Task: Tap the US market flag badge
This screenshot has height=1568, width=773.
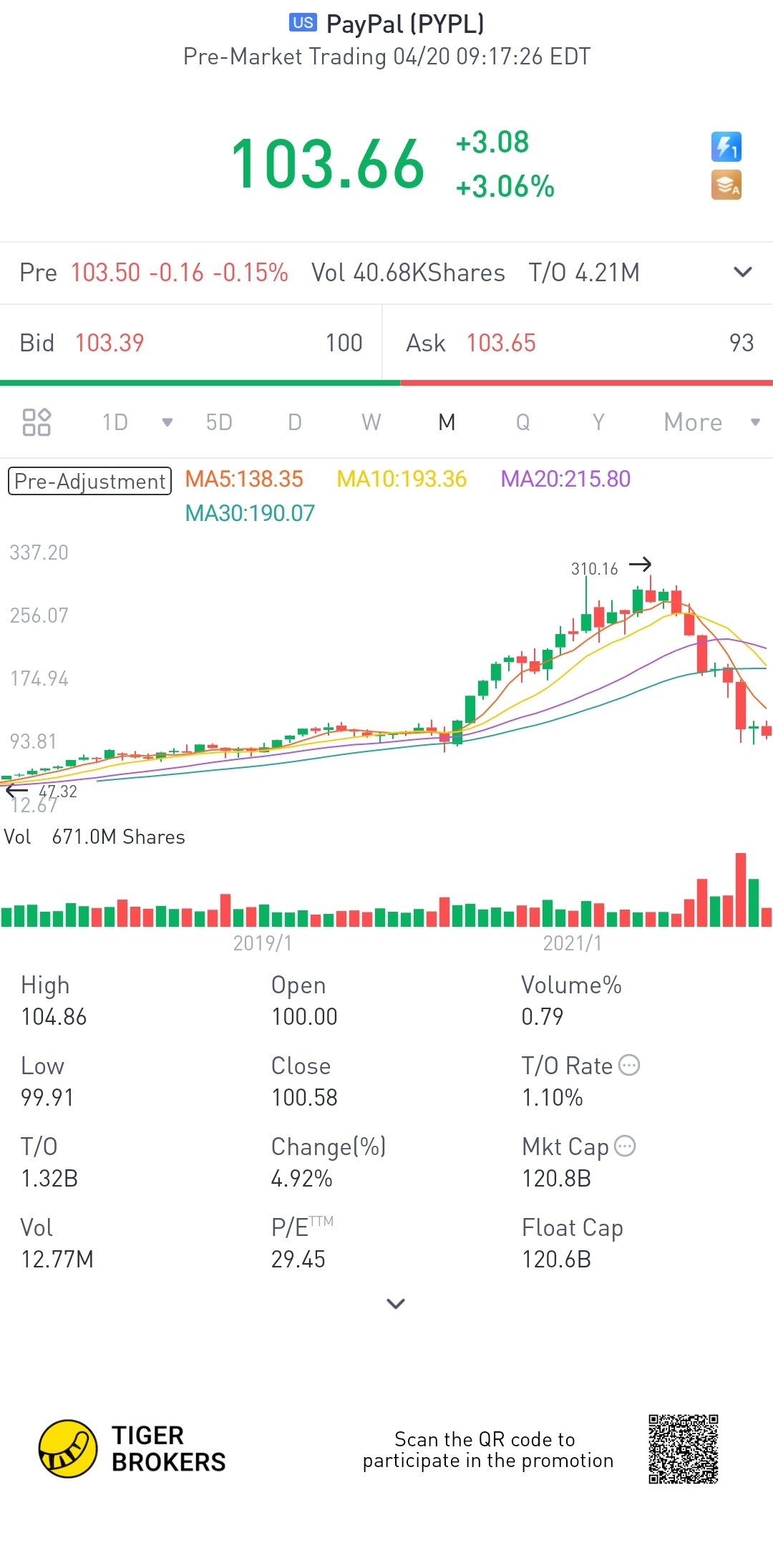Action: coord(303,22)
